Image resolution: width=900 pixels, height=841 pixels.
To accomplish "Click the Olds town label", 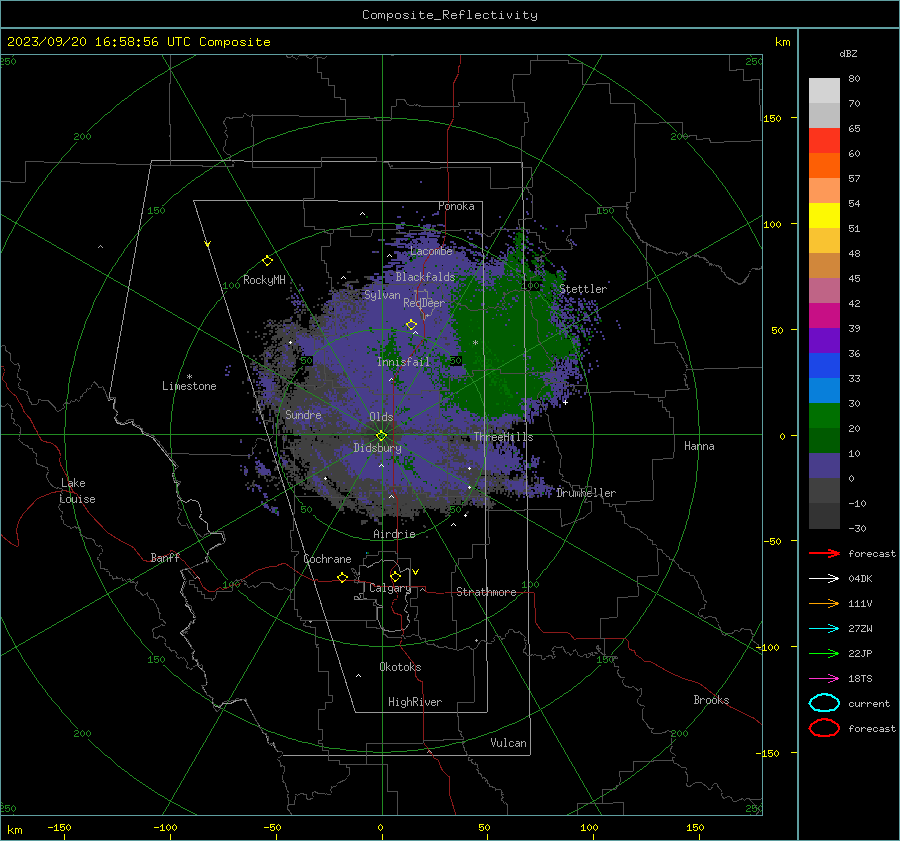I will (x=381, y=416).
